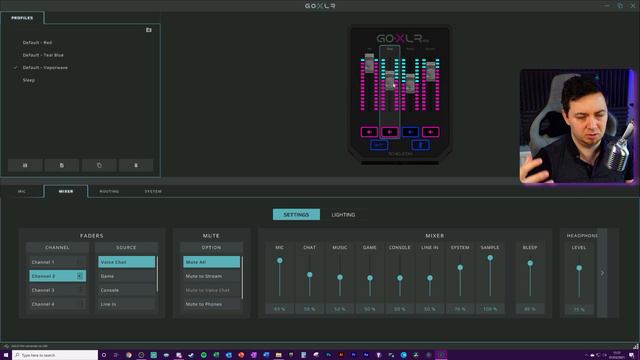Select the Mute to Voice Chat option
The image size is (640, 360).
211,290
